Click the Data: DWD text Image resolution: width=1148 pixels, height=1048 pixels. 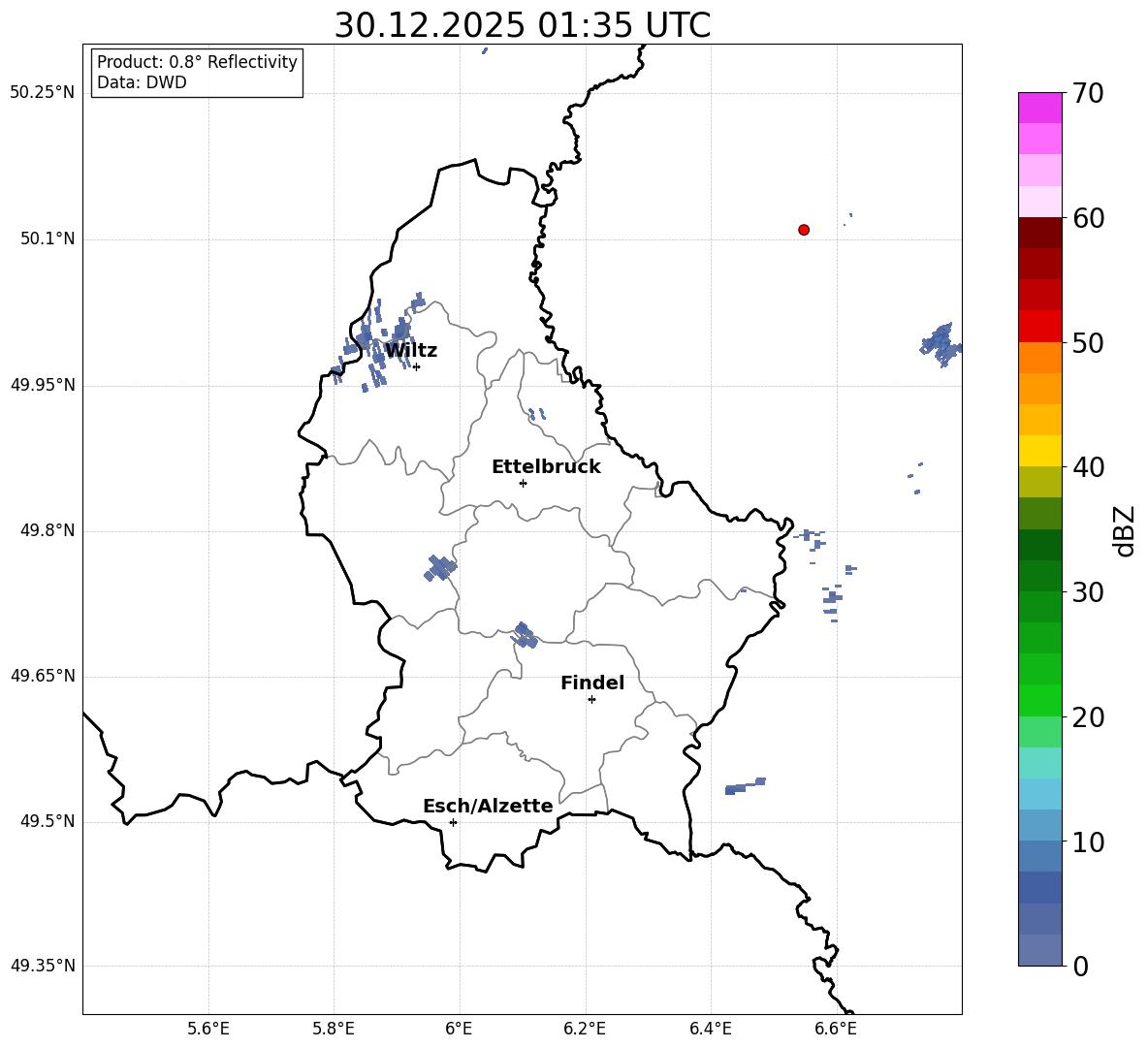(x=142, y=82)
